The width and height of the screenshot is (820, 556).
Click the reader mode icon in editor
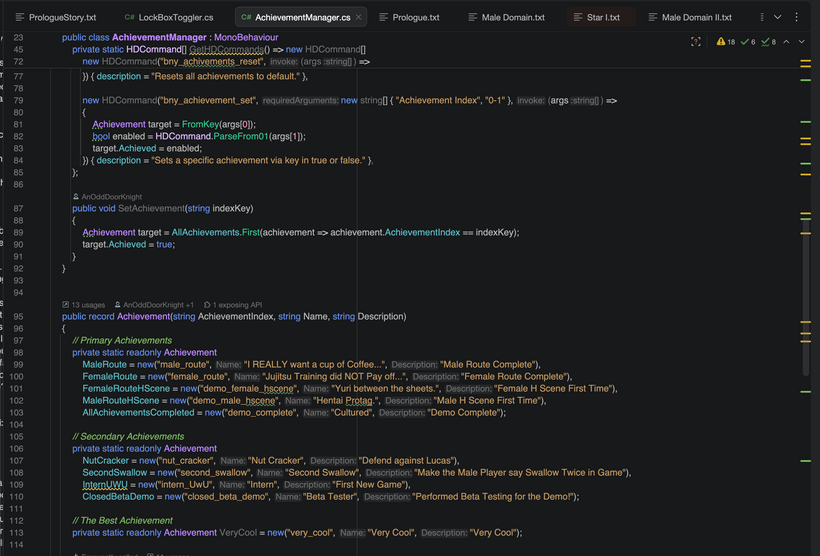tap(696, 41)
